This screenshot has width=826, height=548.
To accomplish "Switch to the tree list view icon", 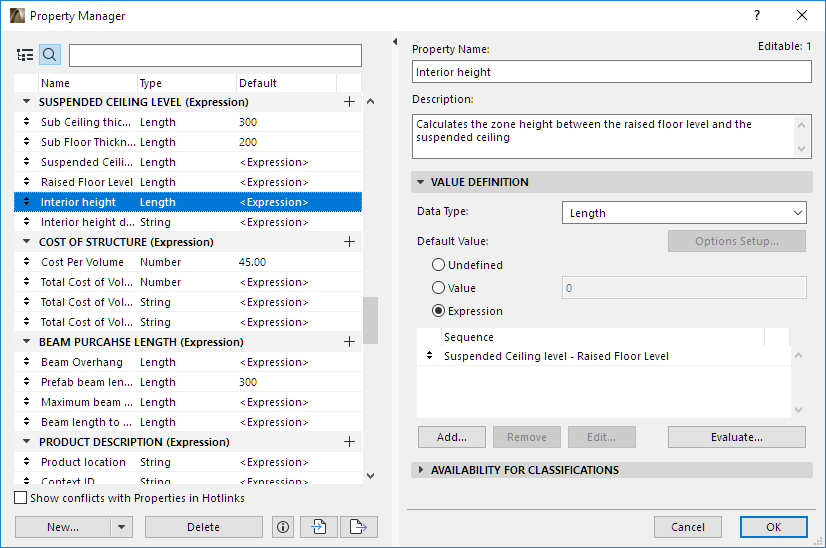I will [25, 55].
